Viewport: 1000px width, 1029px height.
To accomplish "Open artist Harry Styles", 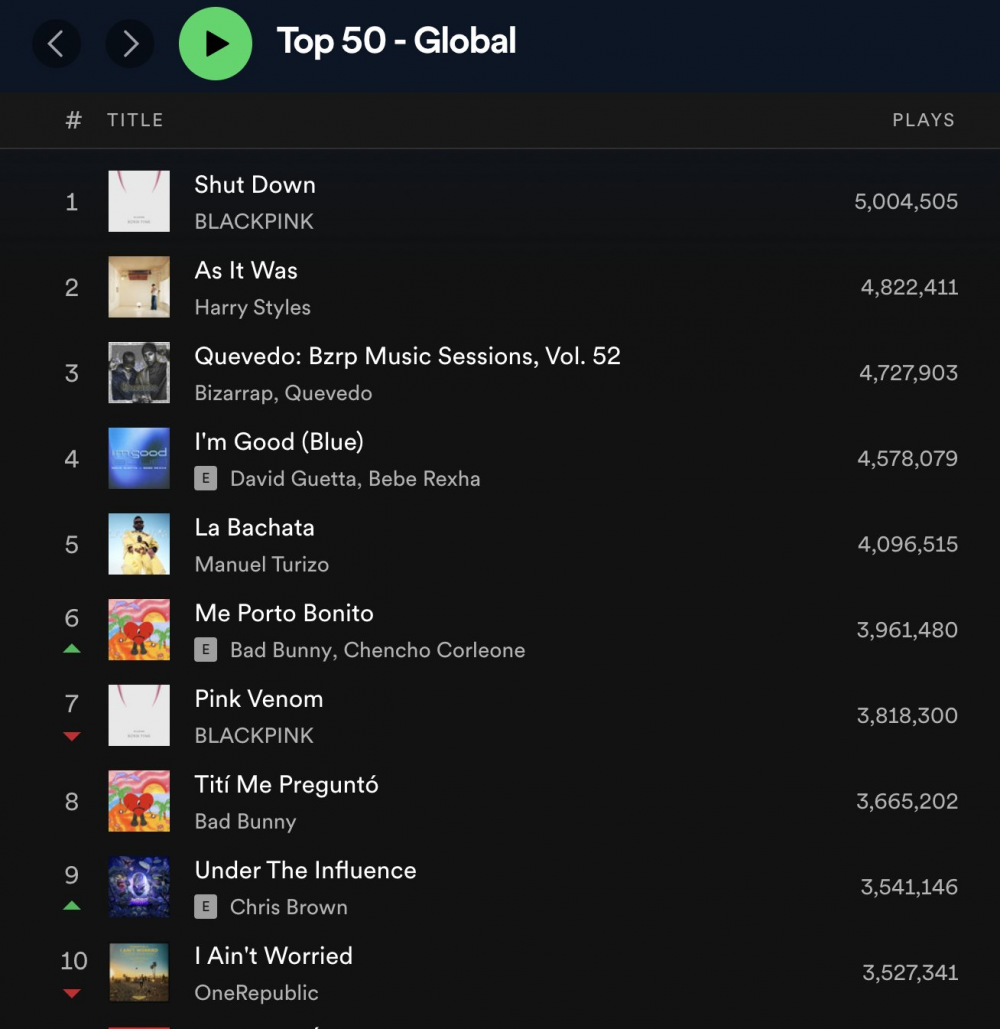I will tap(253, 308).
